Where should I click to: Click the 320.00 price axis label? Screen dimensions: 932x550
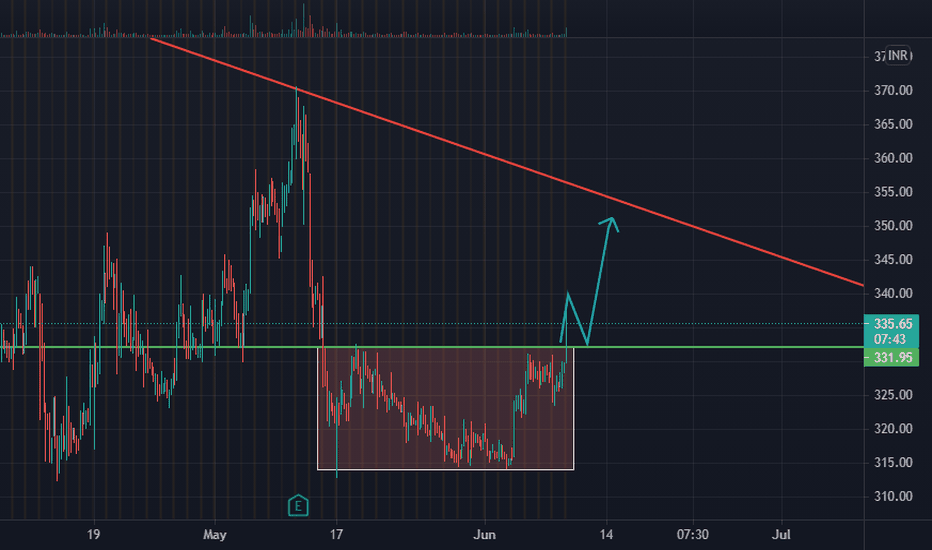[893, 429]
